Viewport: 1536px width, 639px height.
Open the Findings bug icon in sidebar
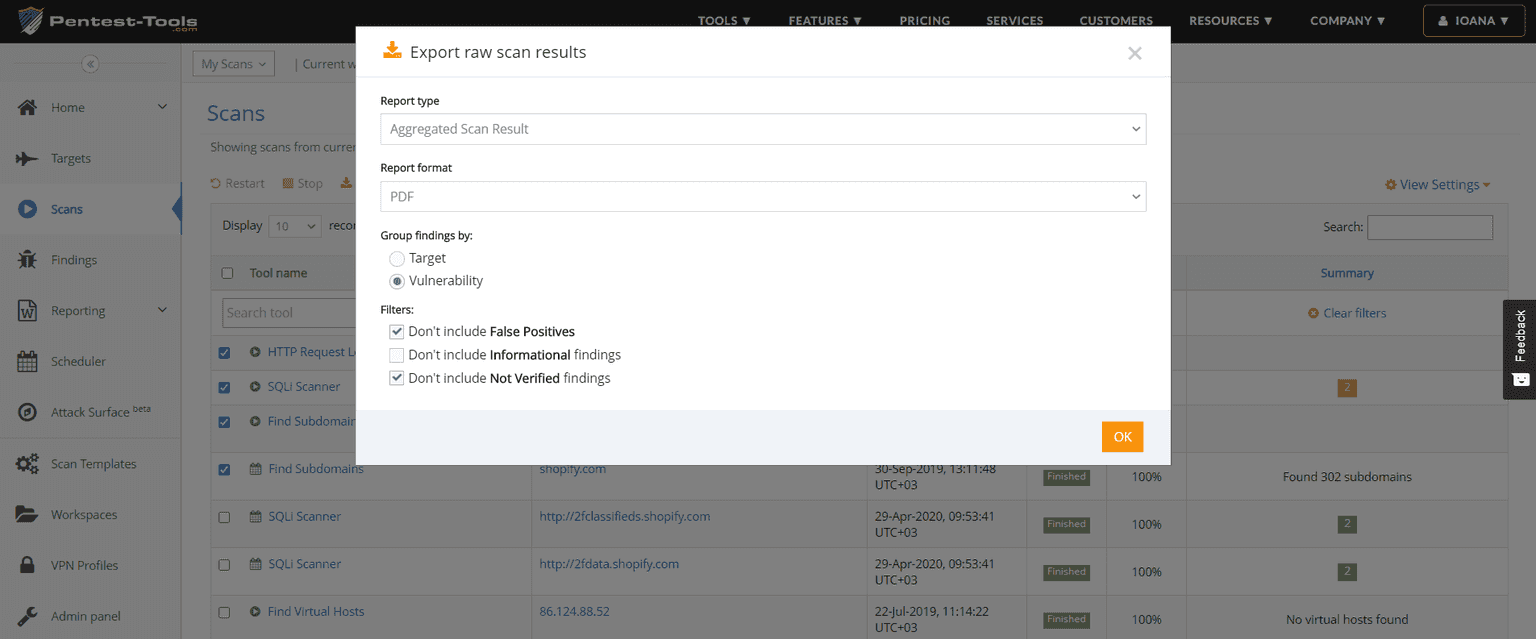27,259
